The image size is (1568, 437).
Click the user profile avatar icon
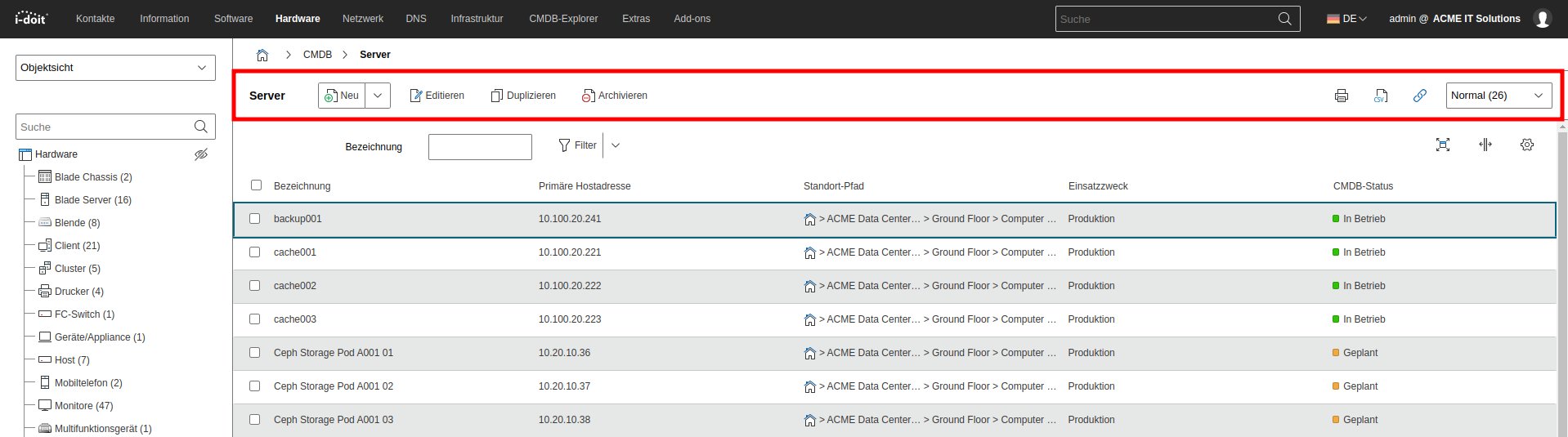click(x=1542, y=19)
